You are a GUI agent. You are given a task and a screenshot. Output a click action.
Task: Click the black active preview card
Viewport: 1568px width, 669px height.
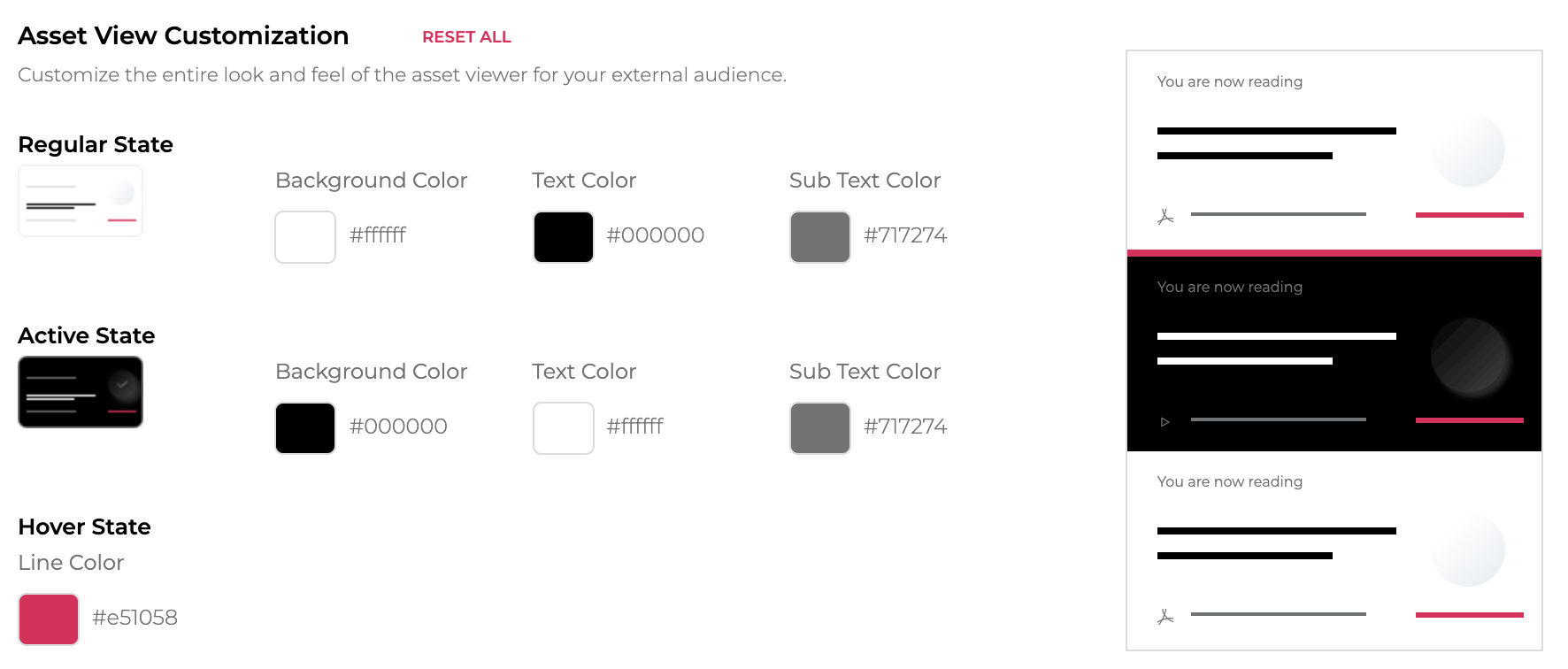[x=1334, y=353]
